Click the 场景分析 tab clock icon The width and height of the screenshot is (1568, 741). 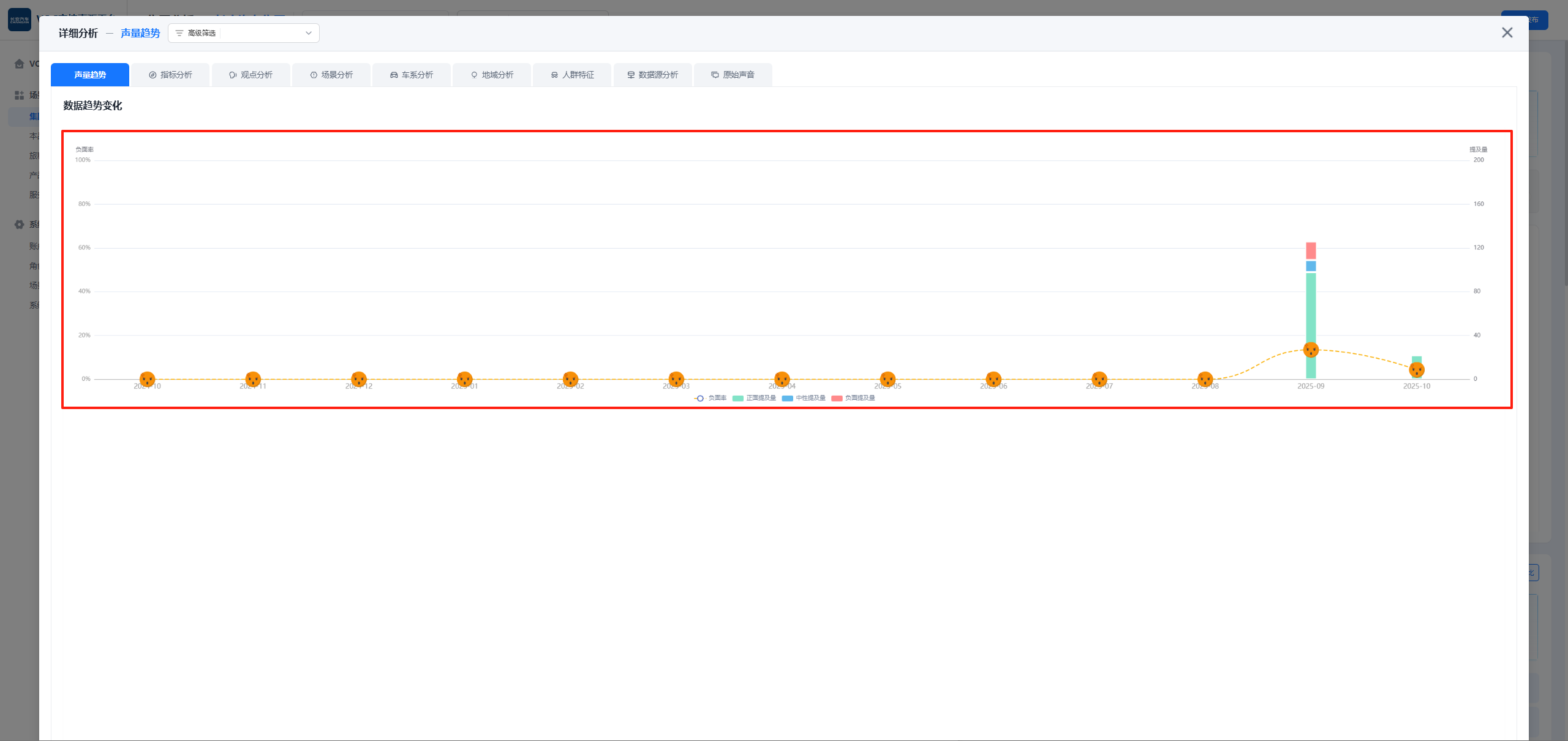(314, 75)
